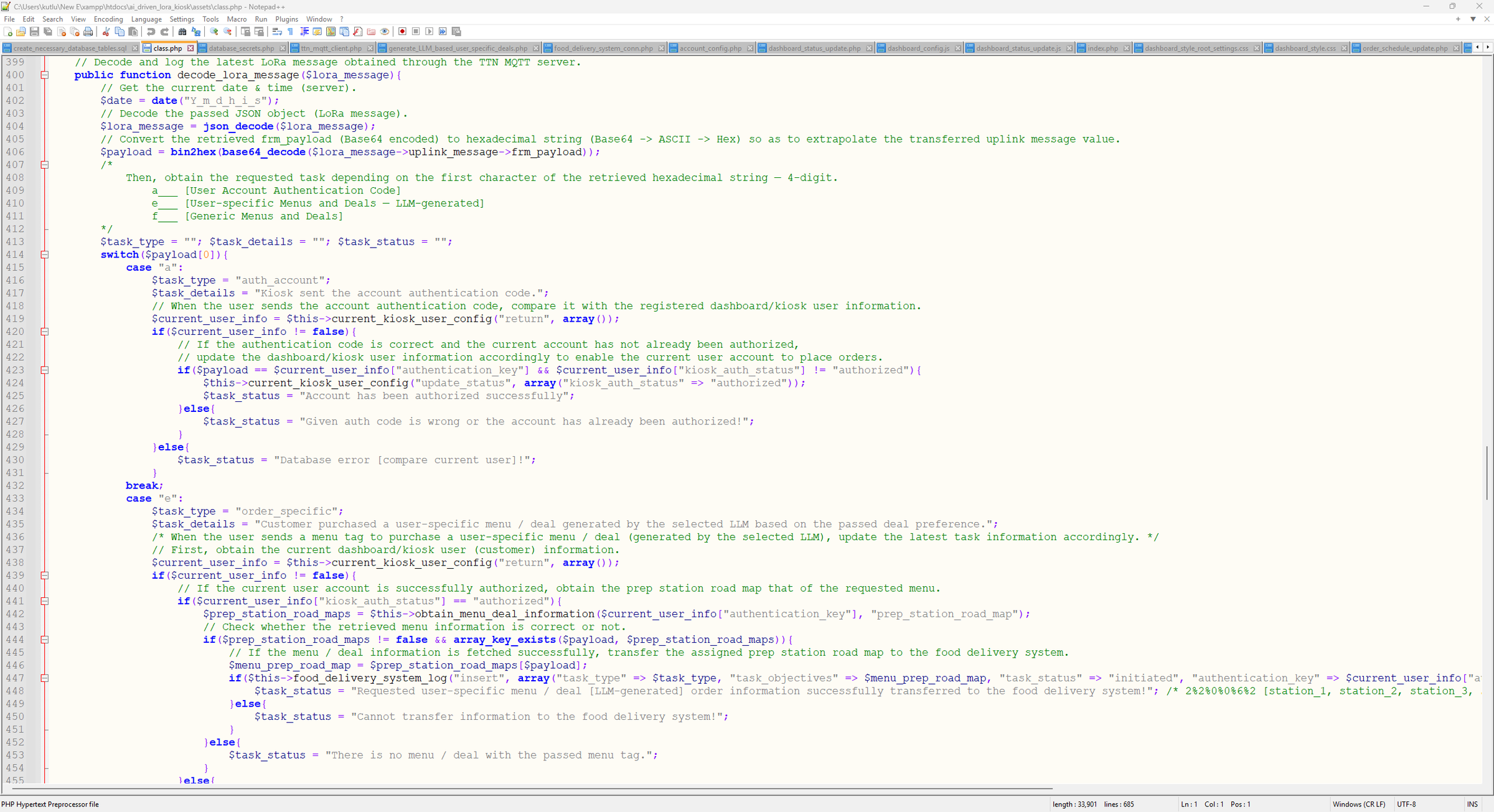This screenshot has height=812, width=1494.
Task: Open Folder as Workspace icon
Action: (371, 32)
